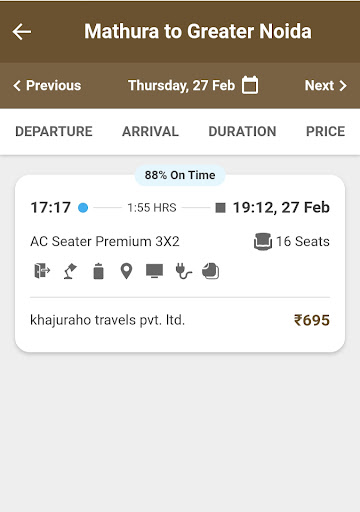Tap the seat icon beside 16 Seats
The image size is (360, 512).
point(263,241)
